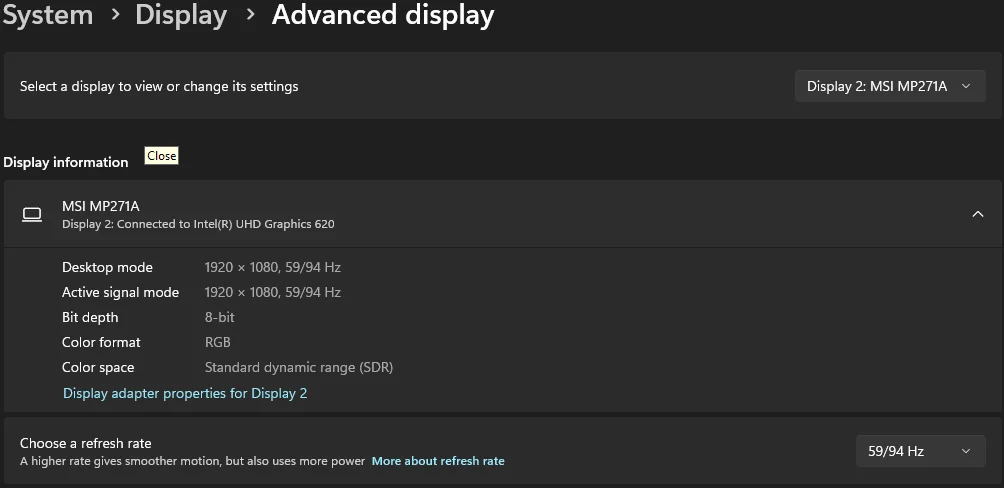Open the Display 2: MSI MP271A dropdown
This screenshot has height=488, width=1004.
point(890,86)
